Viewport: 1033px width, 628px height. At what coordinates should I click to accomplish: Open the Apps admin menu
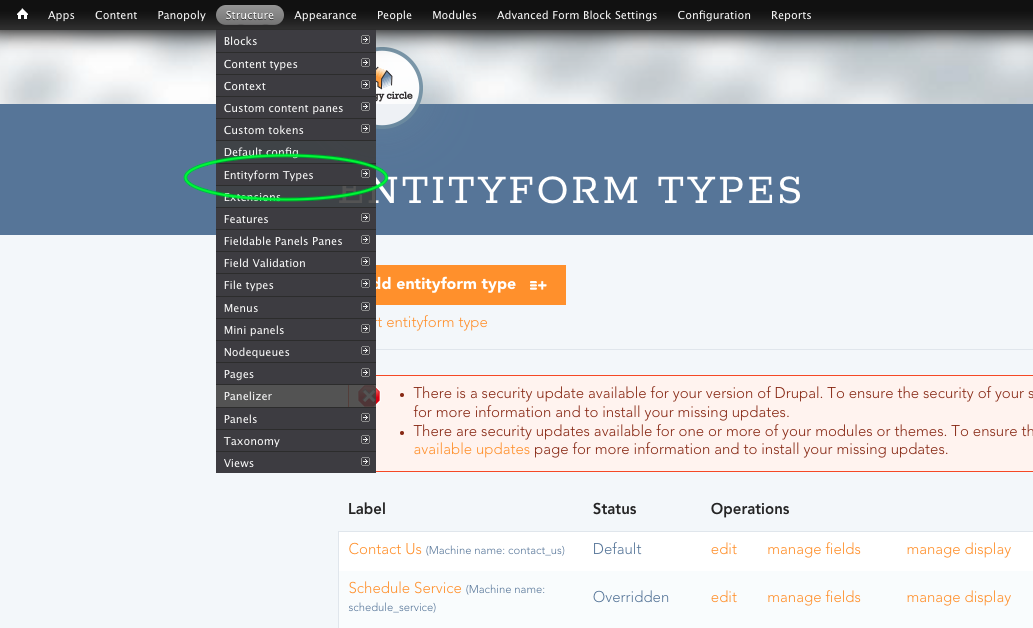tap(61, 14)
